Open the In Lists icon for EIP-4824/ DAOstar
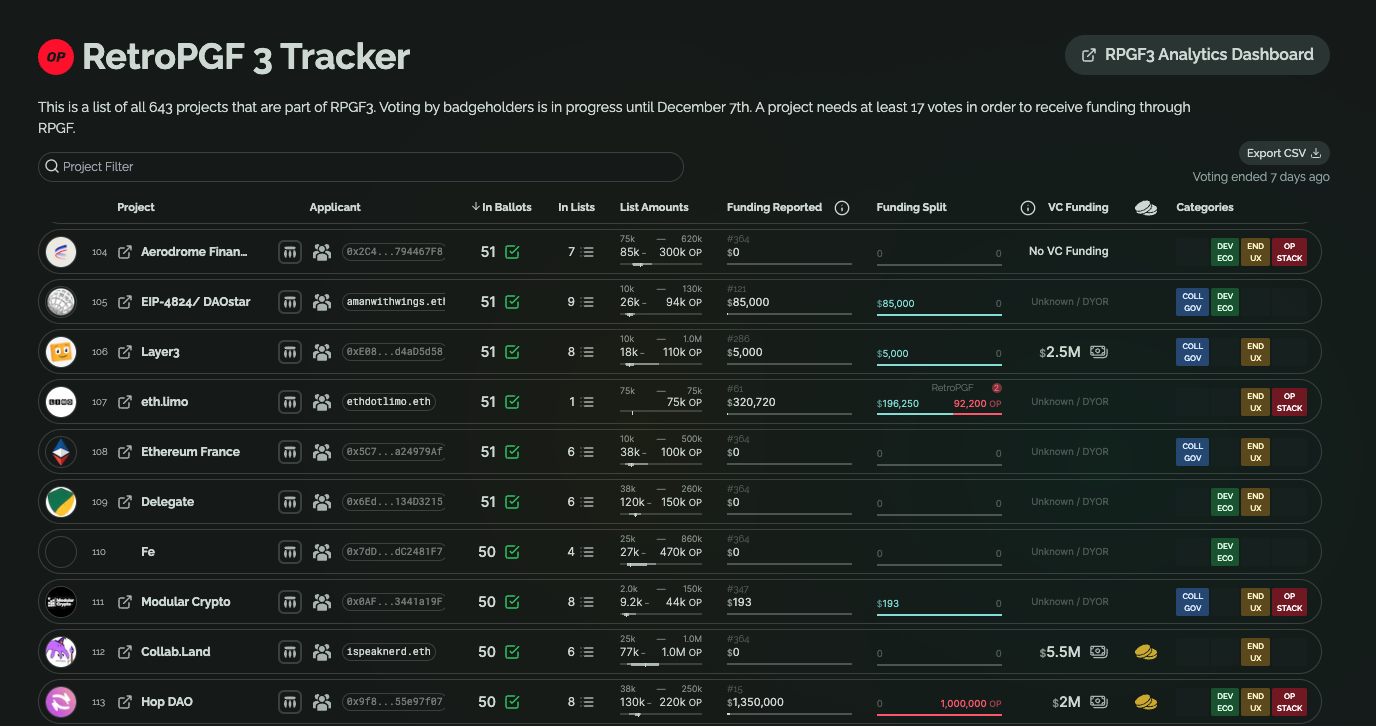 [x=588, y=302]
